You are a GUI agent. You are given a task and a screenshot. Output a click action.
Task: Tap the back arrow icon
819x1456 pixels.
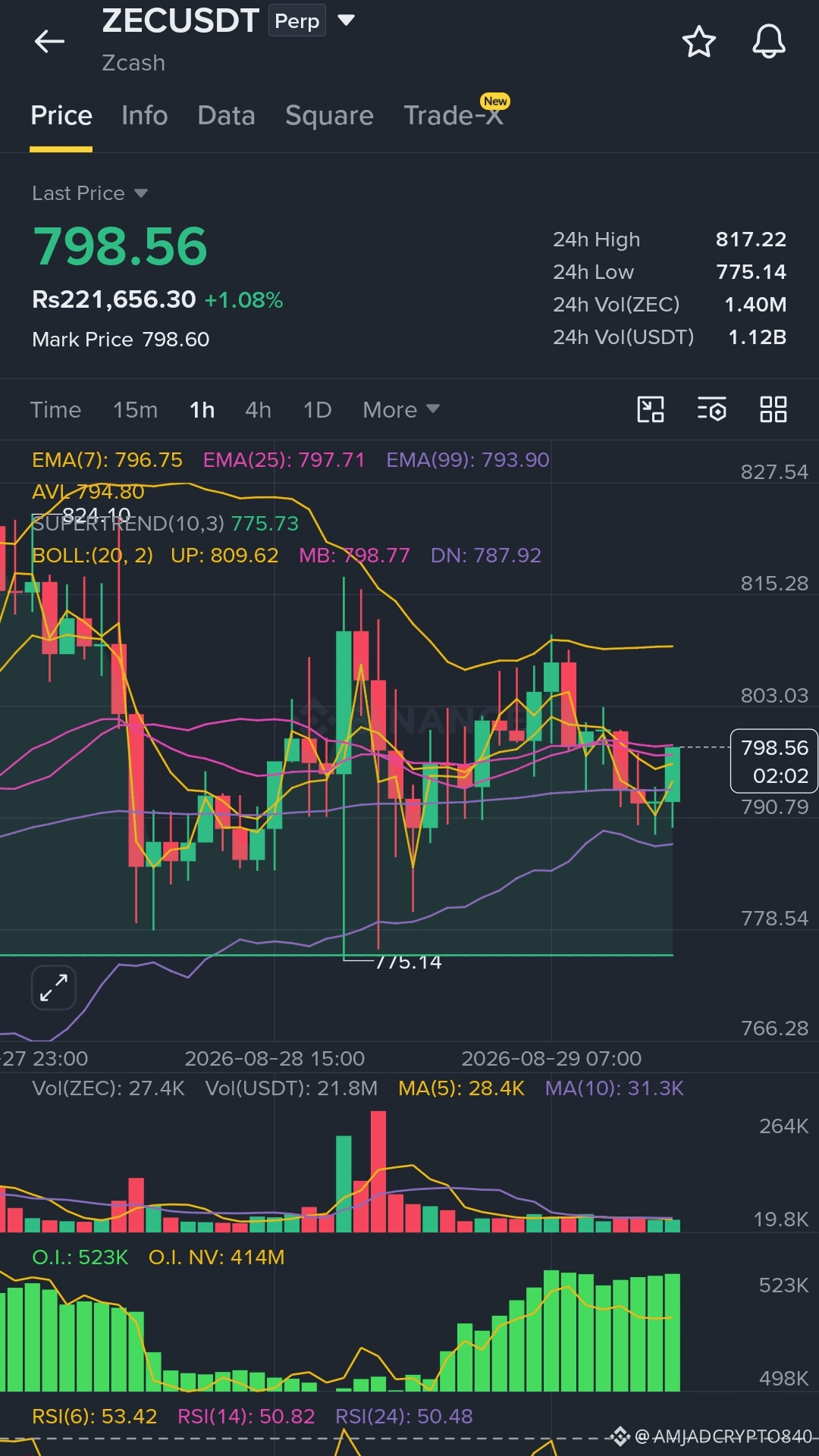click(x=49, y=41)
